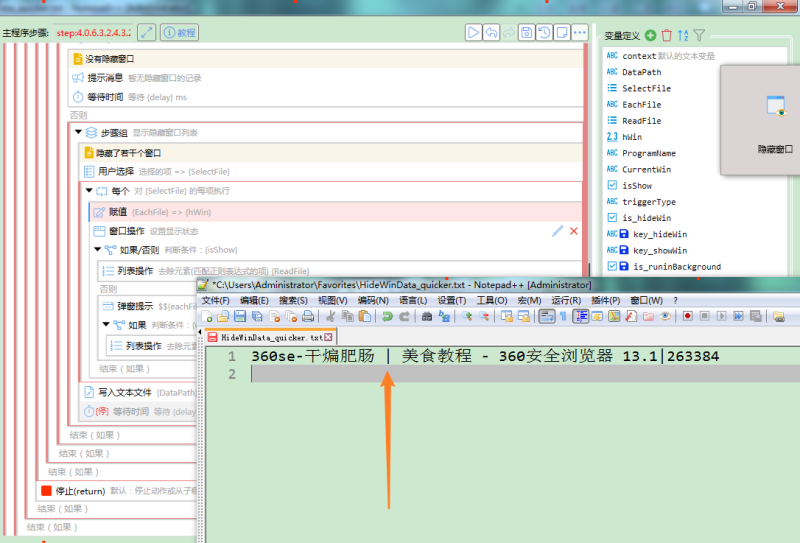800x543 pixels.
Task: Collapse the 如果/否则 step under 窗口操作
Action: pos(97,249)
